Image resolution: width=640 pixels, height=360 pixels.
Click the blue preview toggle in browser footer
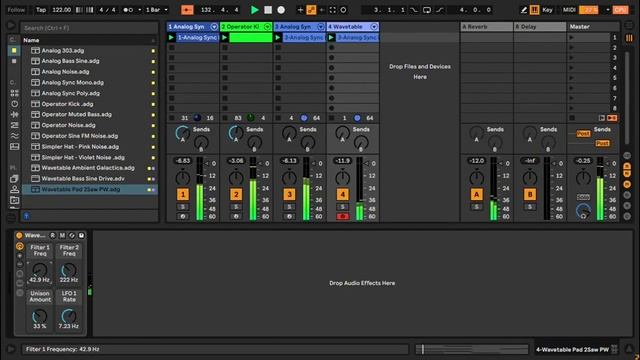(26, 216)
